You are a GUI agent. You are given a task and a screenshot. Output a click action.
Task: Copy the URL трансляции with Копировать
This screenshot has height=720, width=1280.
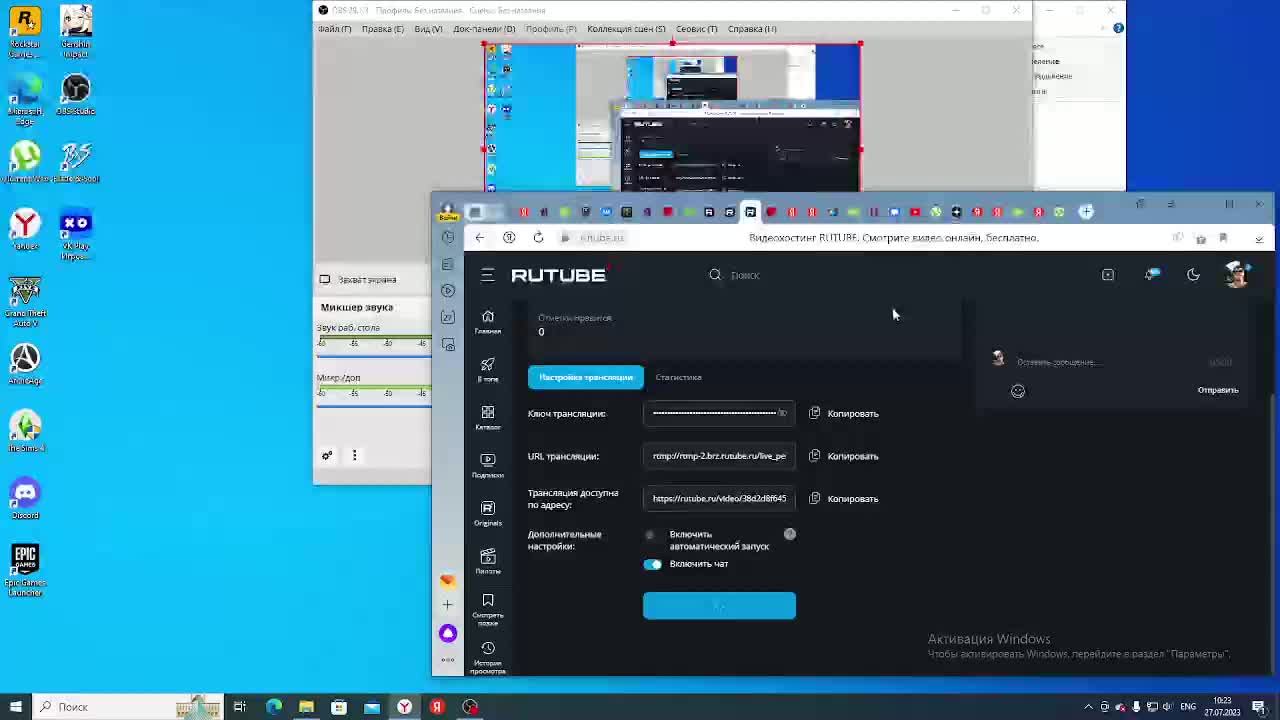coord(844,456)
